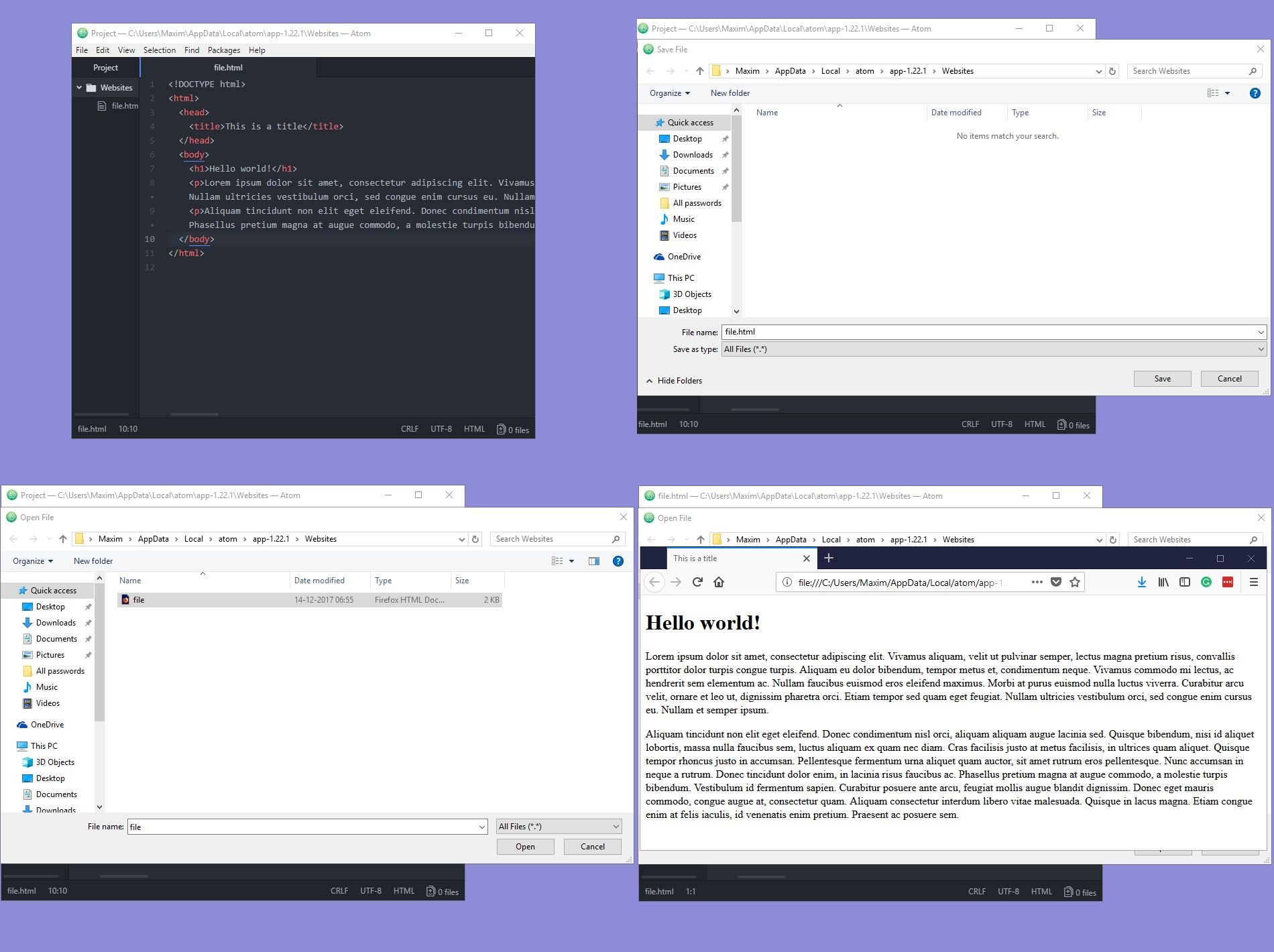1274x952 pixels.
Task: Open the Firefox hamburger menu
Action: click(x=1253, y=582)
